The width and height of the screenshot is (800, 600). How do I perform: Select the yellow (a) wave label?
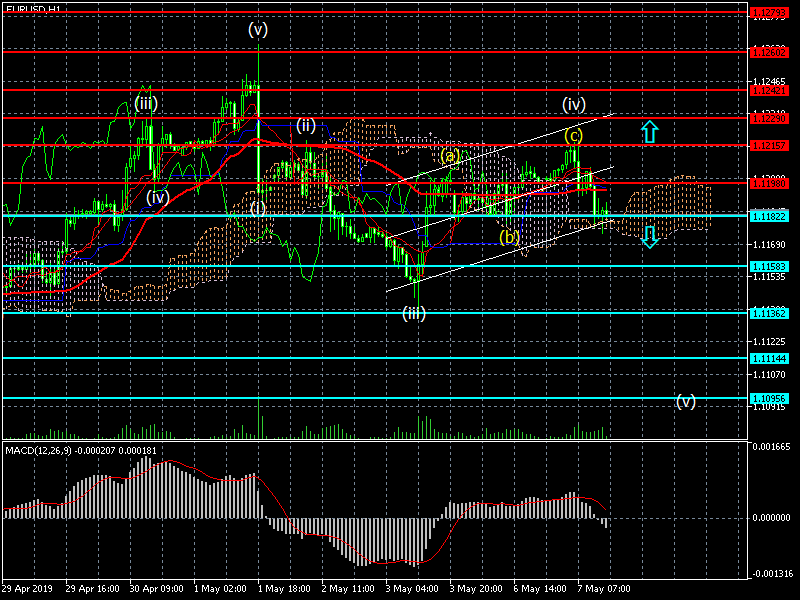(450, 156)
